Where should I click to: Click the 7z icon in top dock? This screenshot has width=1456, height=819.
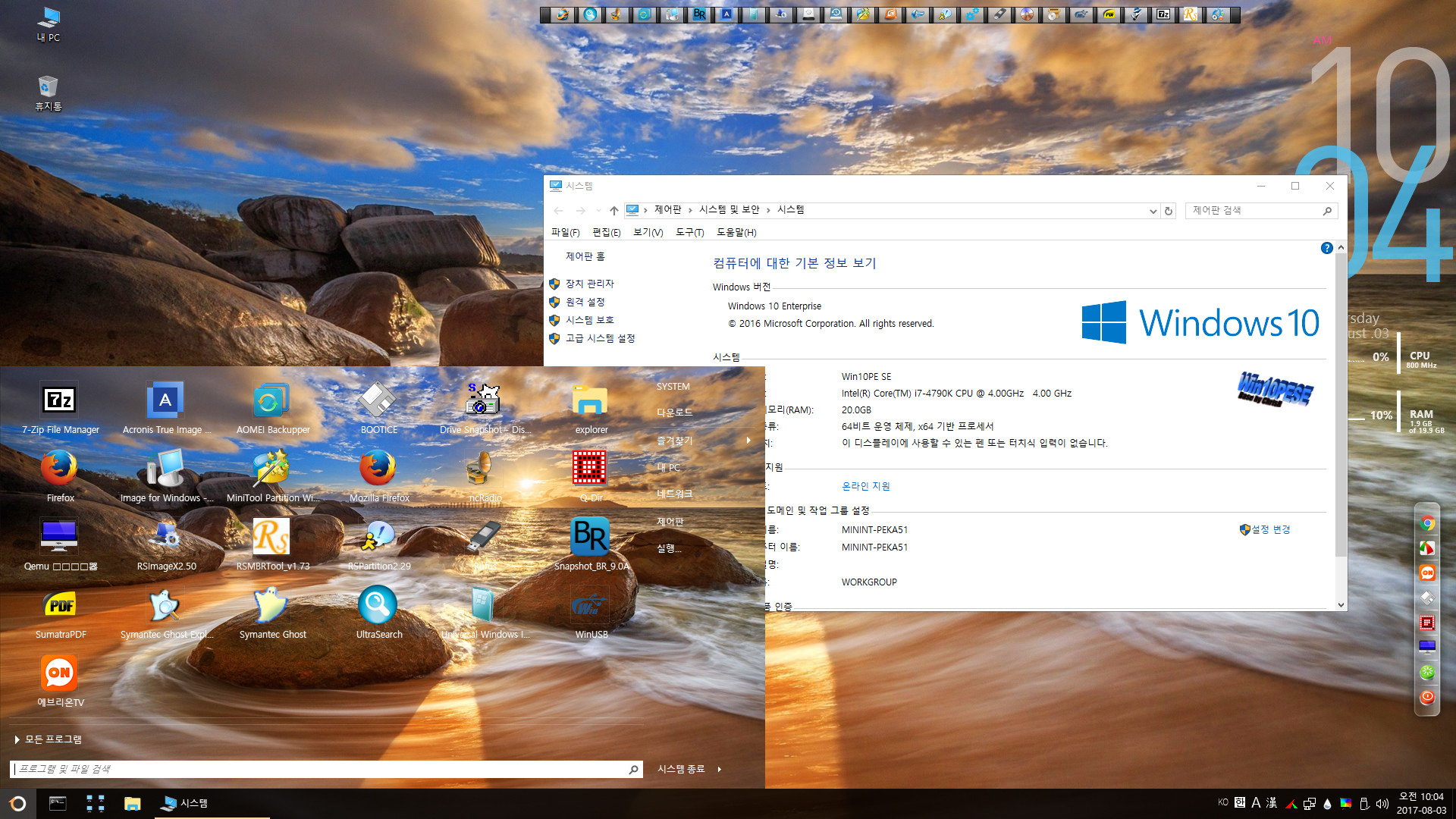point(1163,14)
